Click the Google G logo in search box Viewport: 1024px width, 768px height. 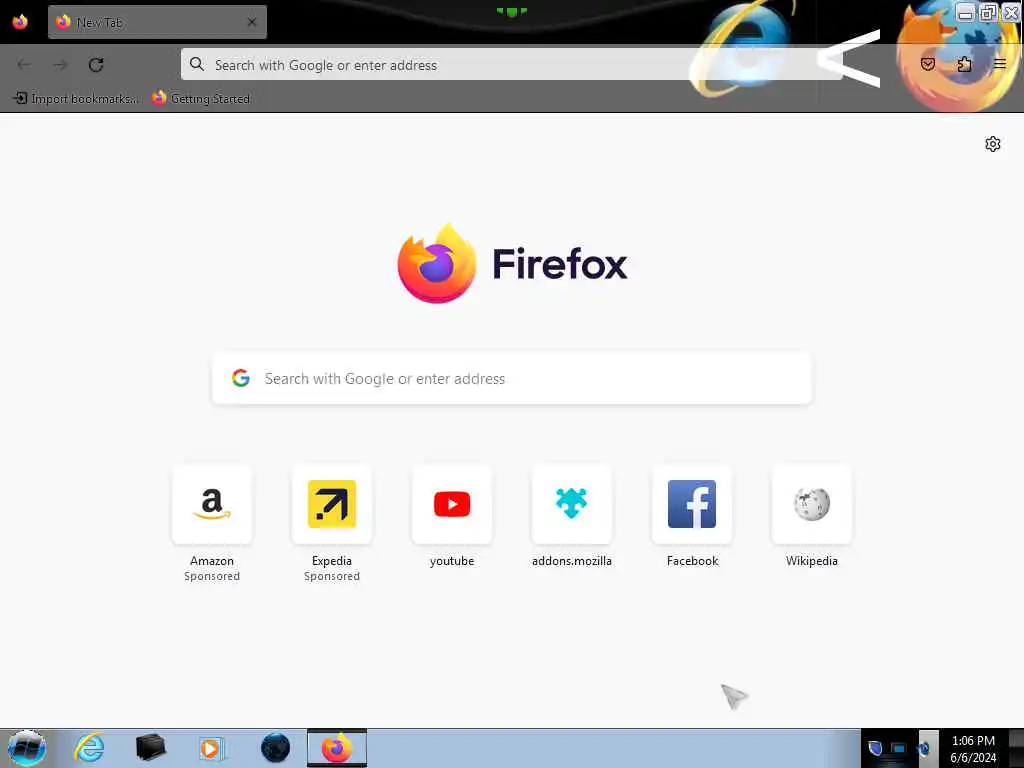pyautogui.click(x=241, y=378)
